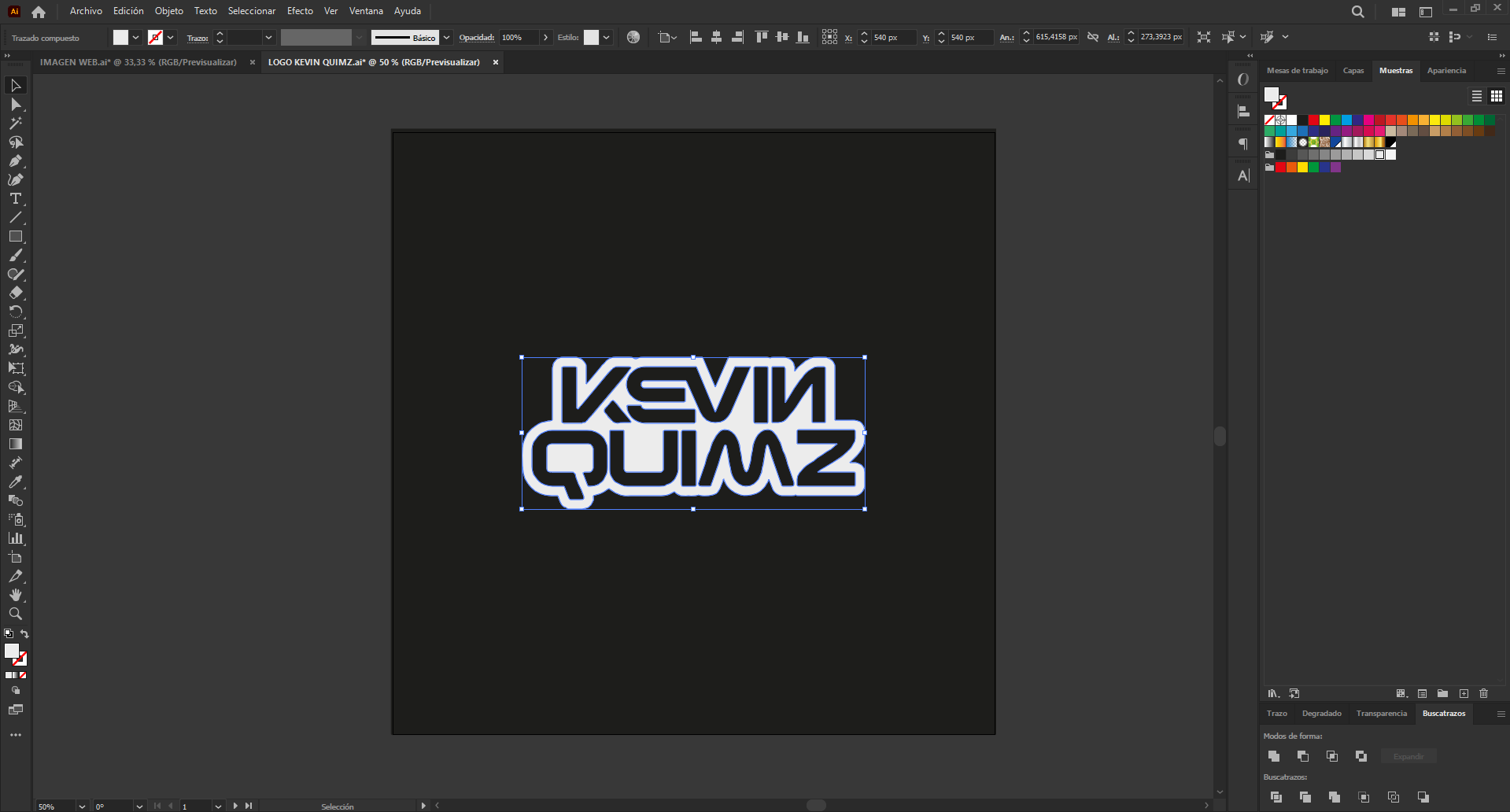This screenshot has width=1510, height=812.
Task: Open the Efecto menu
Action: [x=300, y=11]
